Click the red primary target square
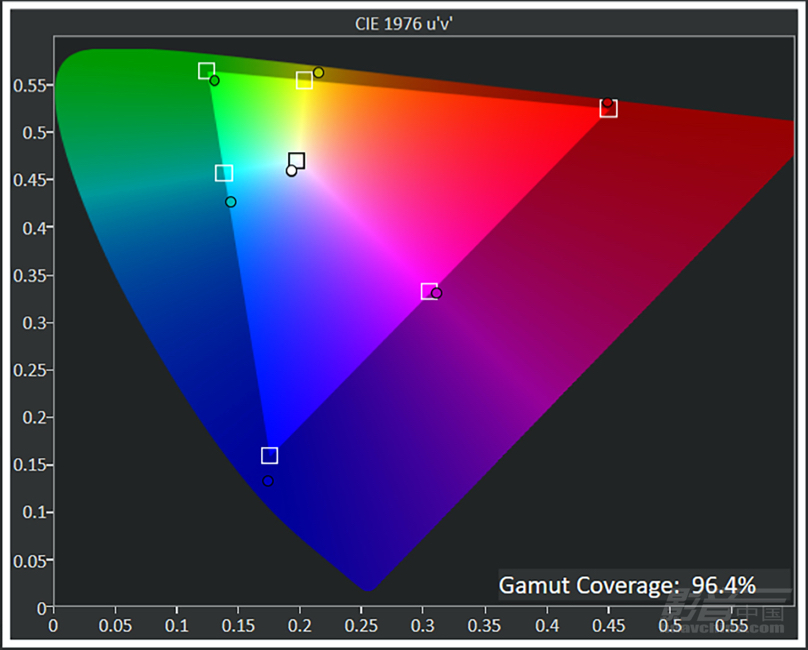Image resolution: width=808 pixels, height=650 pixels. point(608,109)
